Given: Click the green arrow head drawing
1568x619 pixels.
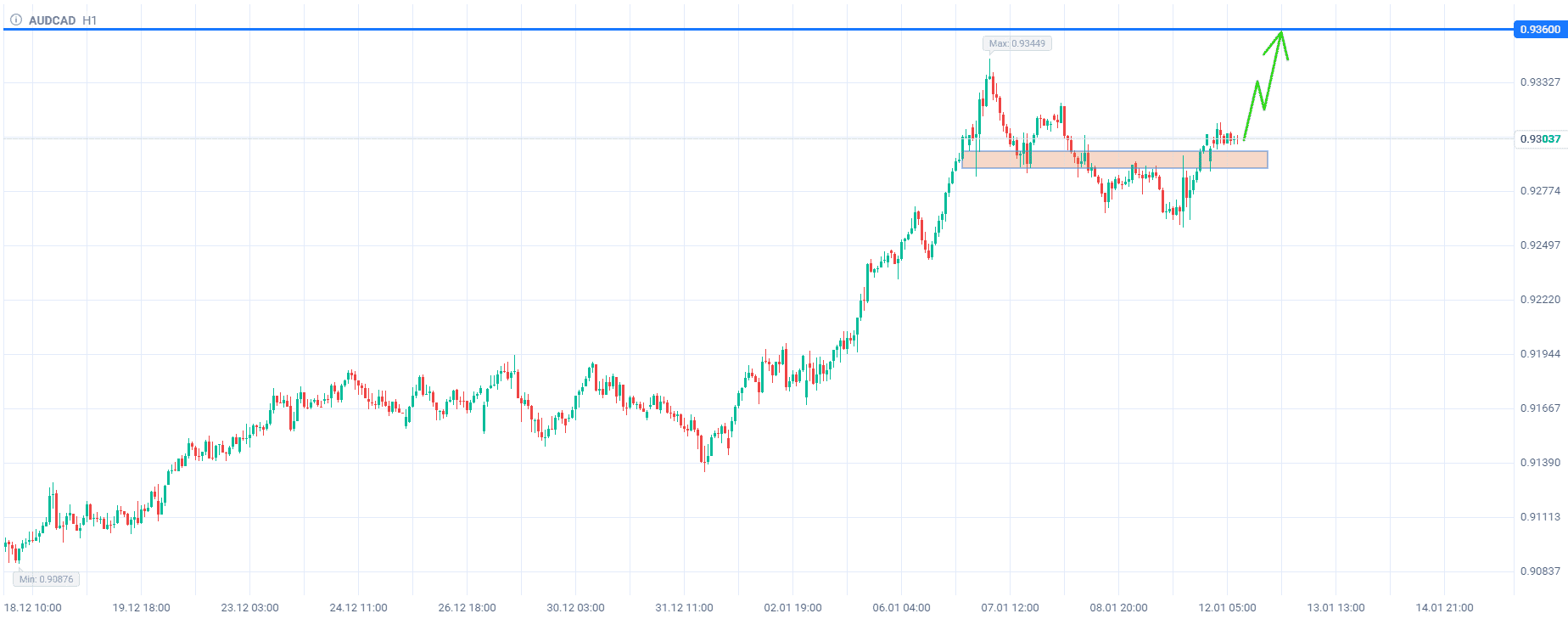Looking at the screenshot, I should click(x=1280, y=36).
